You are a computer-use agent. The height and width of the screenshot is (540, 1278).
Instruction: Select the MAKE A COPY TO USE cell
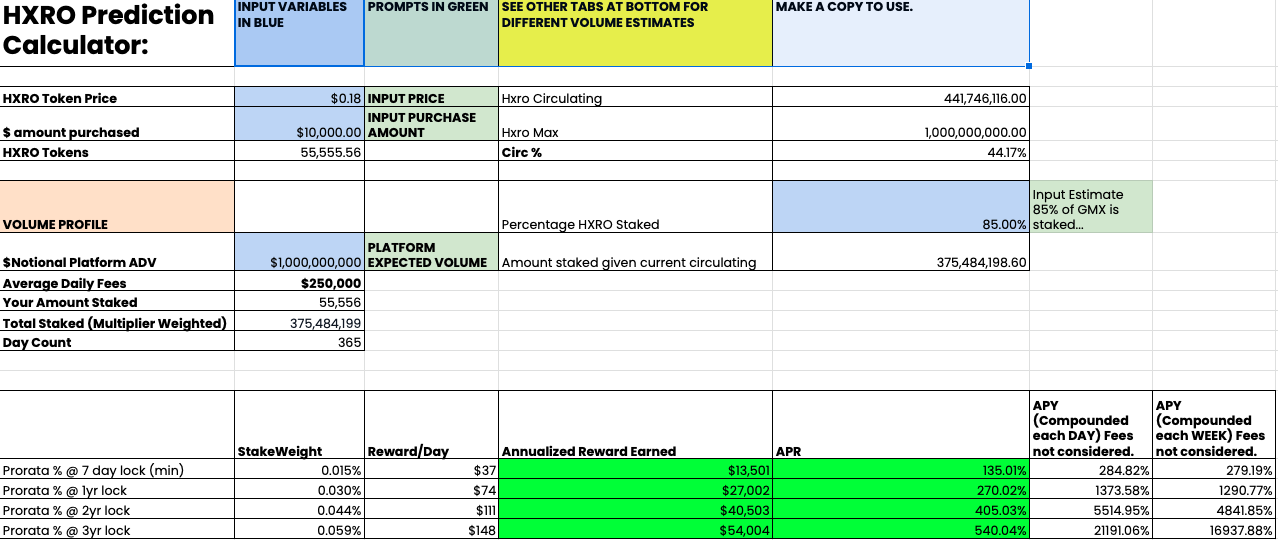pyautogui.click(x=901, y=33)
